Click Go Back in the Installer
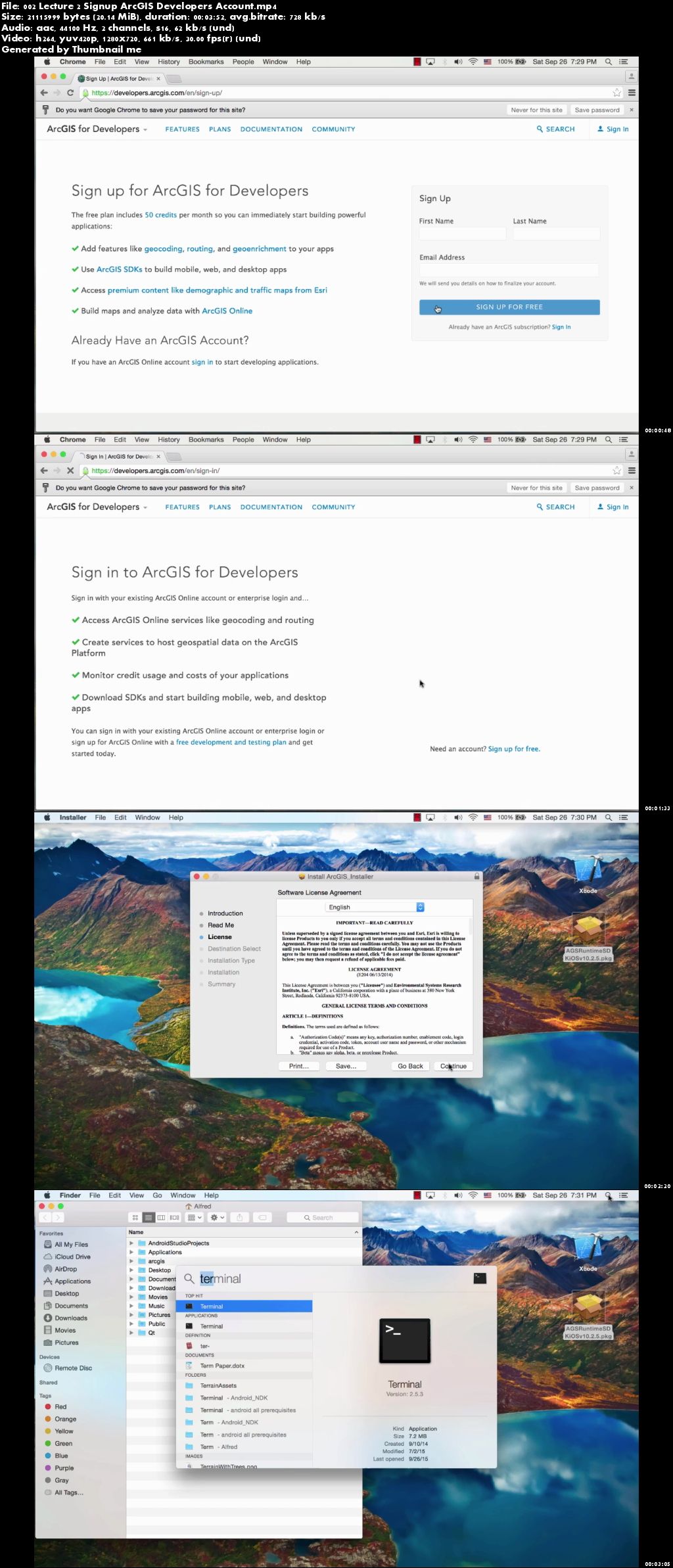The height and width of the screenshot is (1568, 673). tap(410, 1066)
